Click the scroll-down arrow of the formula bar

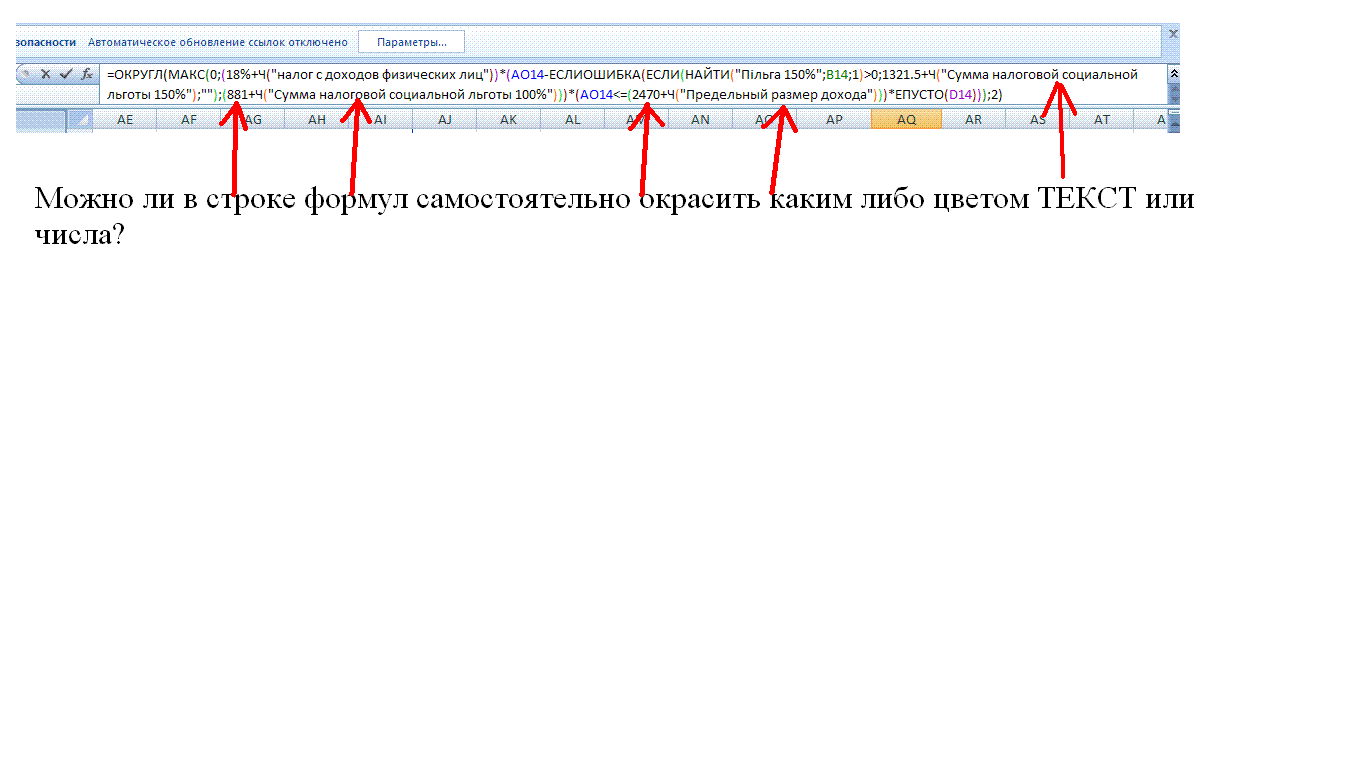(1174, 98)
